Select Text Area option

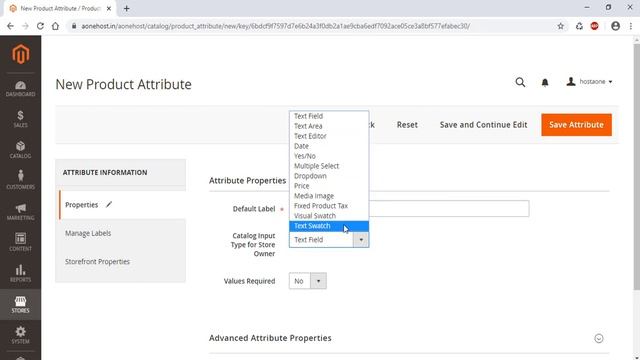tap(329, 126)
